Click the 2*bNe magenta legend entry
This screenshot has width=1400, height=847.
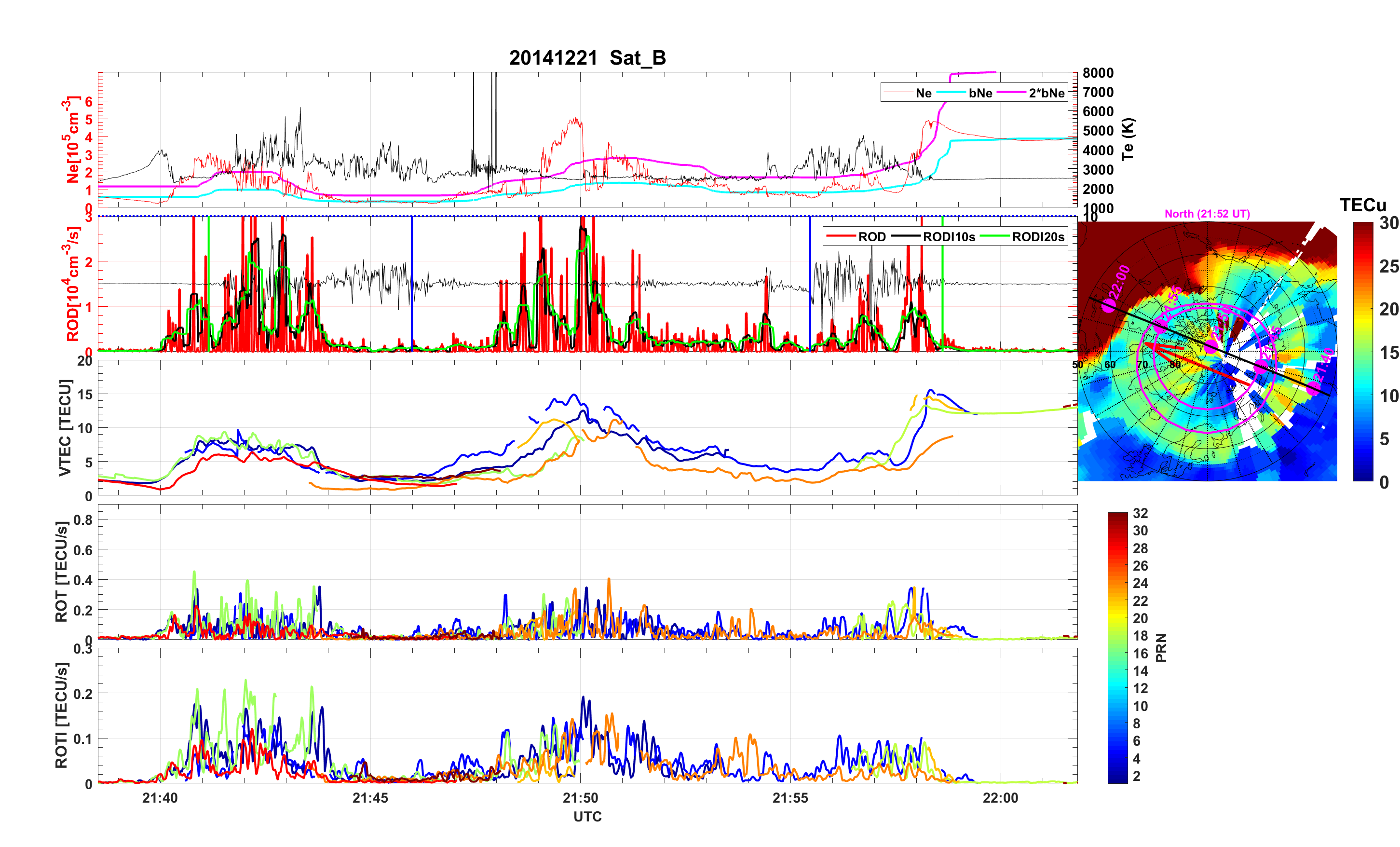(x=1046, y=93)
